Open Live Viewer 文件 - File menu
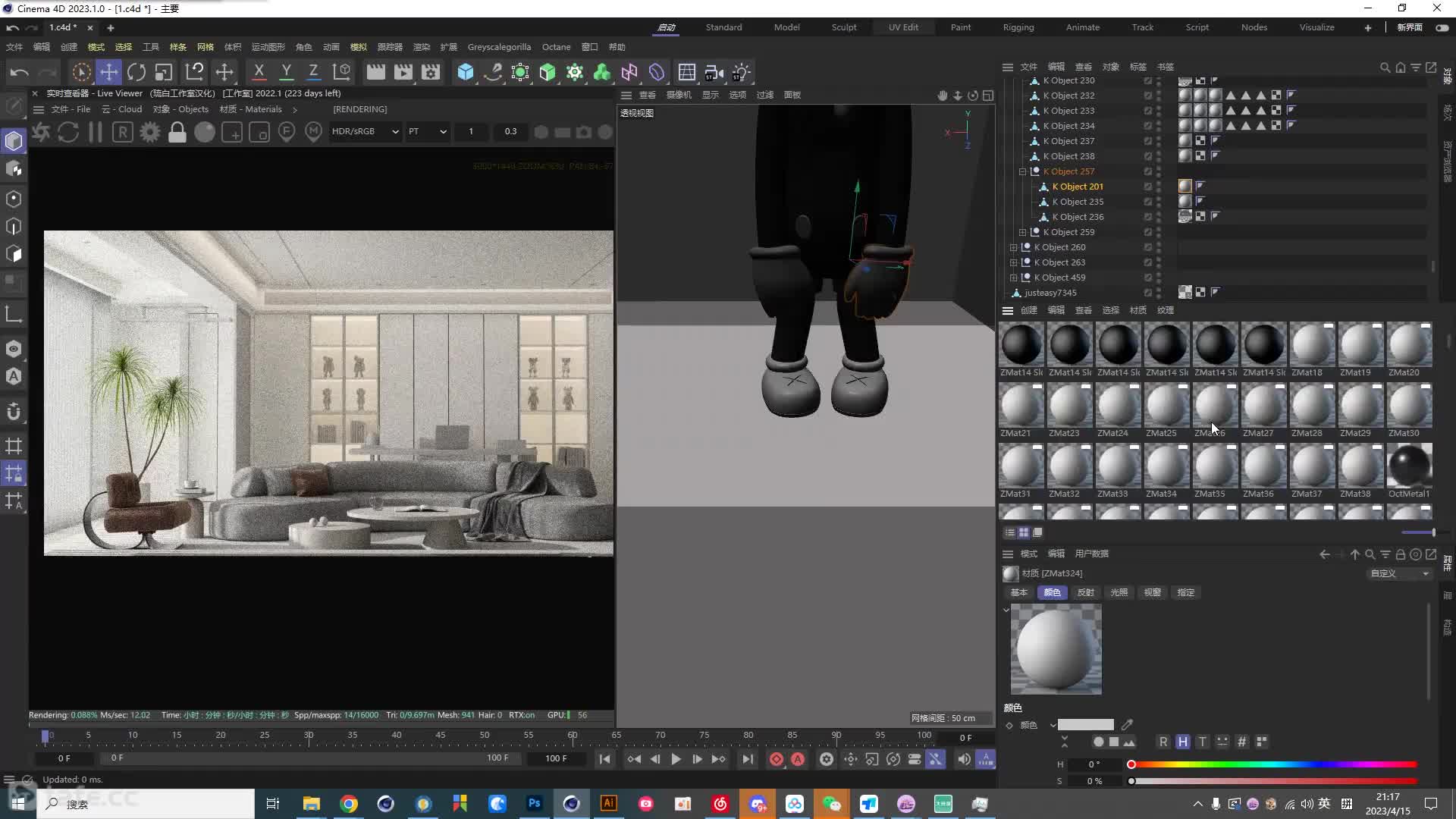The height and width of the screenshot is (819, 1456). [71, 109]
